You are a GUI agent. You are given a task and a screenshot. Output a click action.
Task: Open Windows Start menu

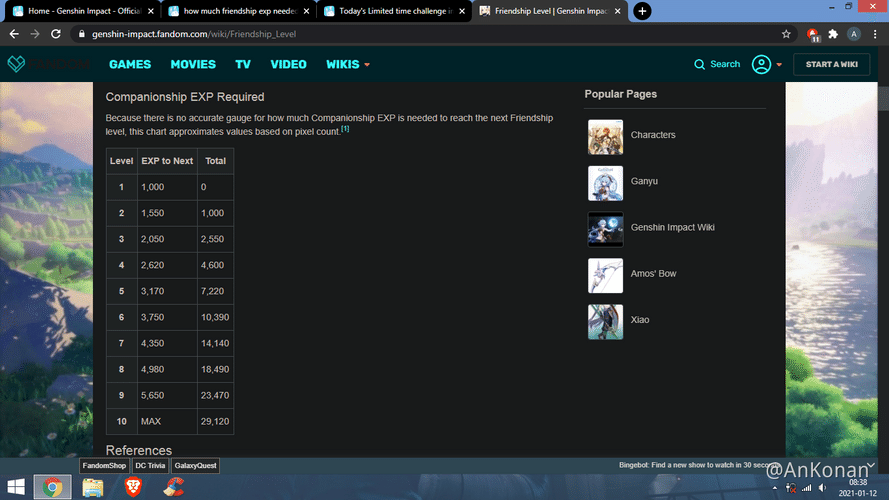pyautogui.click(x=16, y=487)
